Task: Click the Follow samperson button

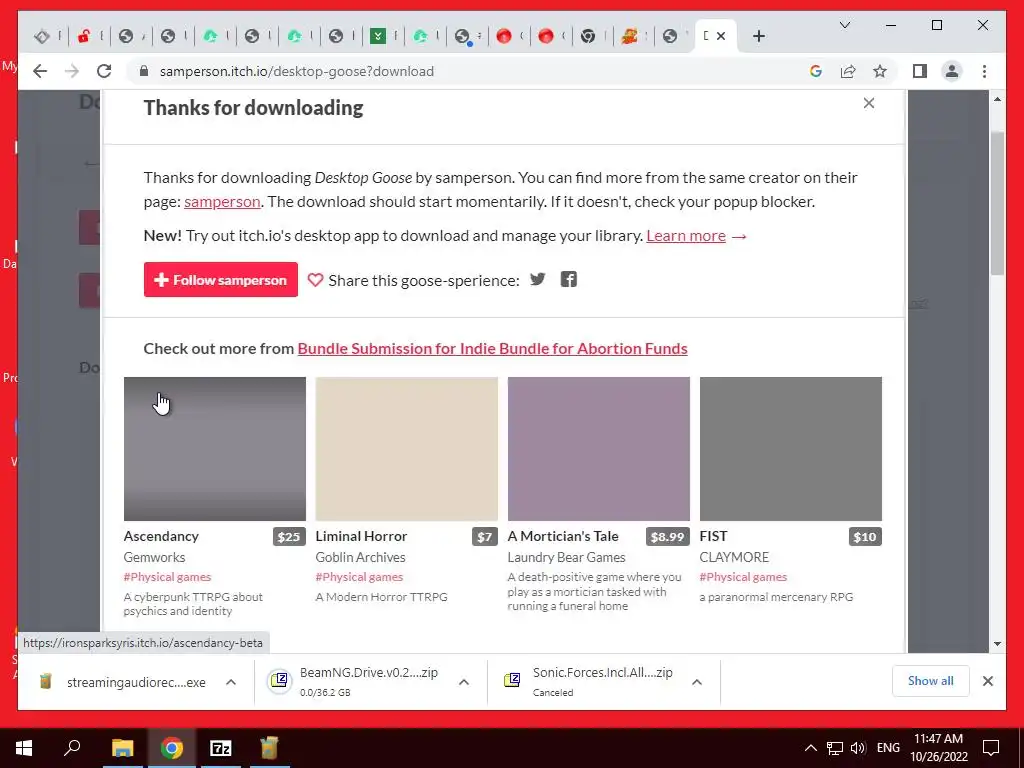Action: [x=221, y=280]
